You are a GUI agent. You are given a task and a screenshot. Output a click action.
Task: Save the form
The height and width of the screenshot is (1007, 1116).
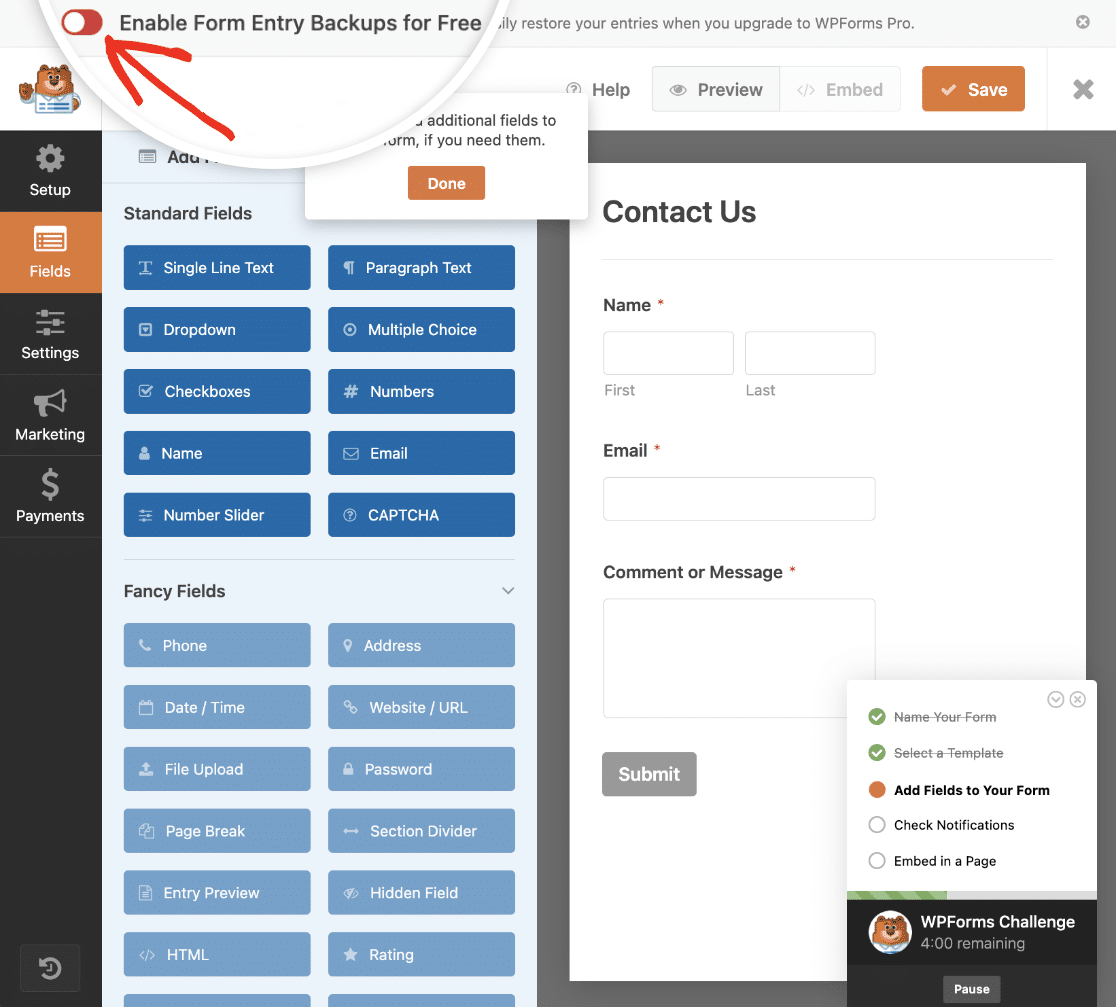tap(973, 89)
